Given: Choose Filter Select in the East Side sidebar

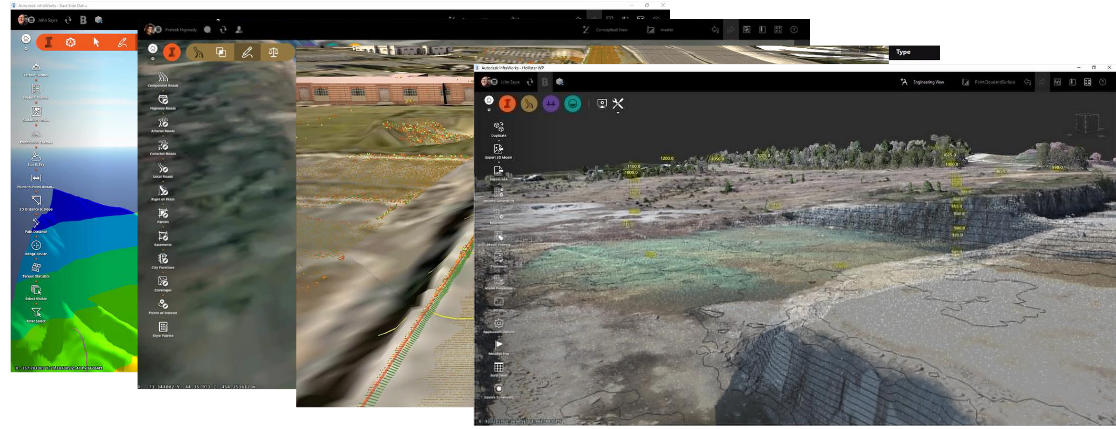Looking at the screenshot, I should tap(36, 315).
